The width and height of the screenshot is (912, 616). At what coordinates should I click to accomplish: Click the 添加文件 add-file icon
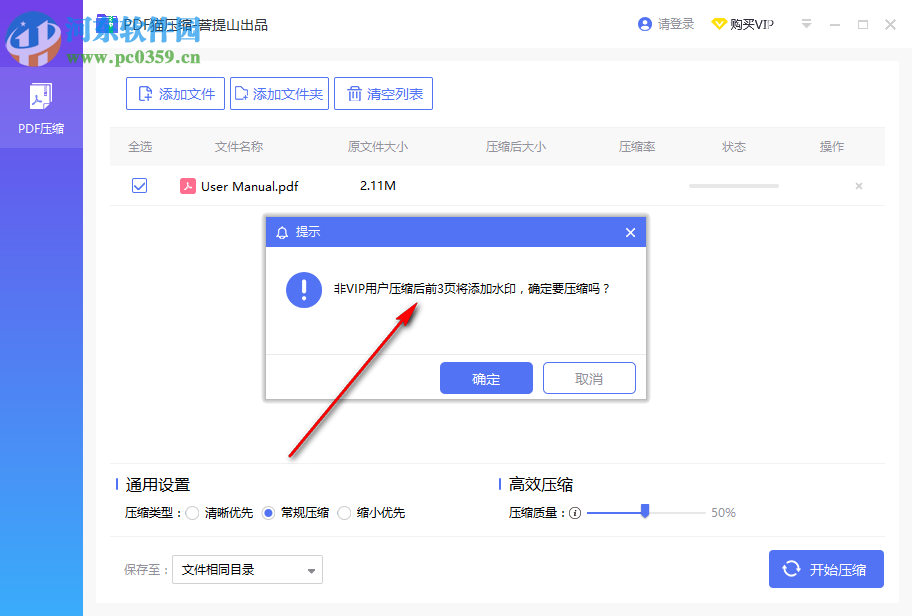tap(143, 93)
